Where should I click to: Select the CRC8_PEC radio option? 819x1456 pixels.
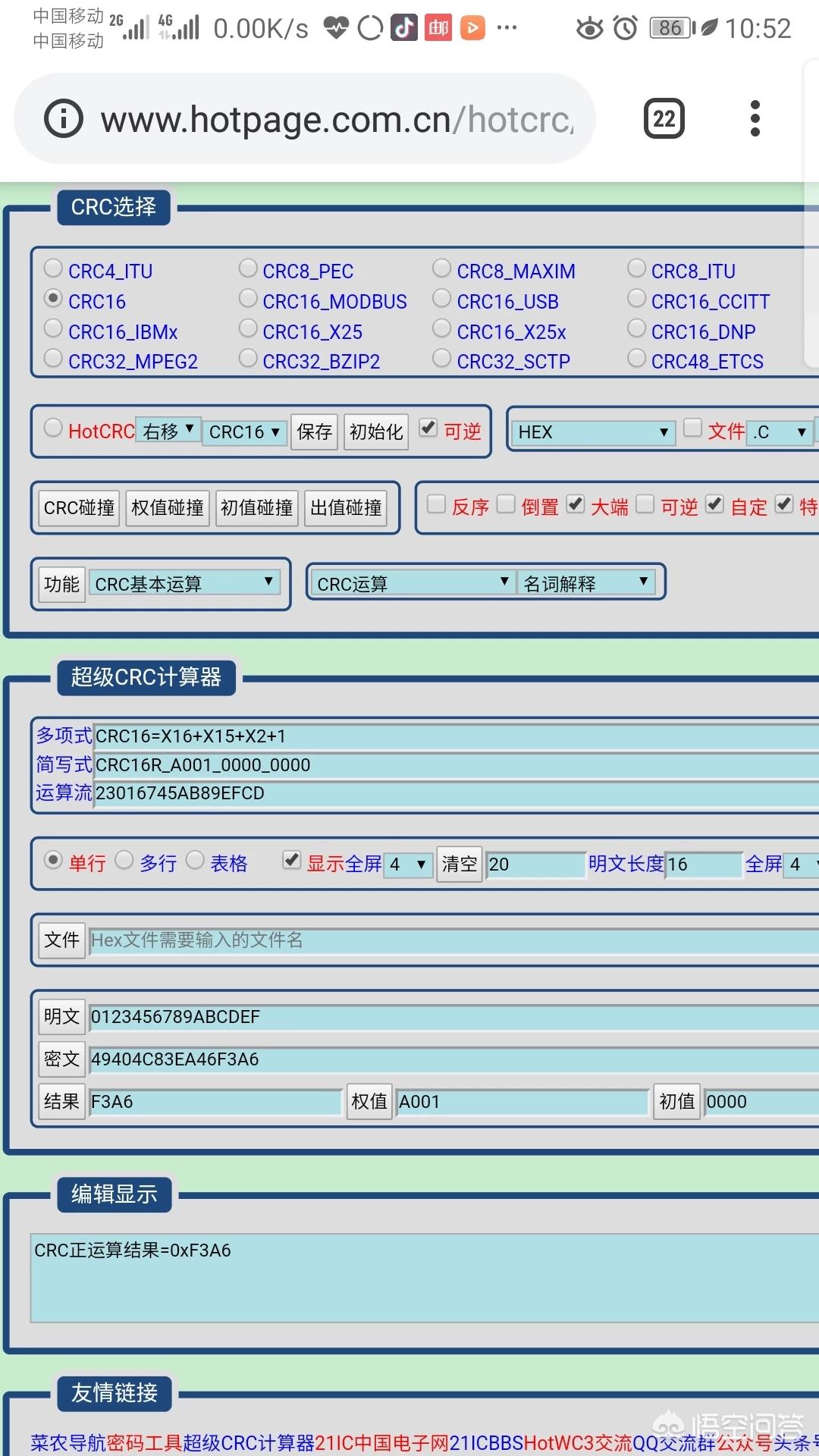click(x=248, y=268)
